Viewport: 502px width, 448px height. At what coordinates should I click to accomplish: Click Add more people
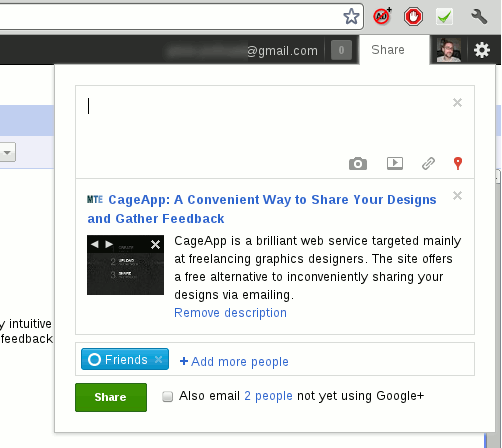[x=234, y=362]
